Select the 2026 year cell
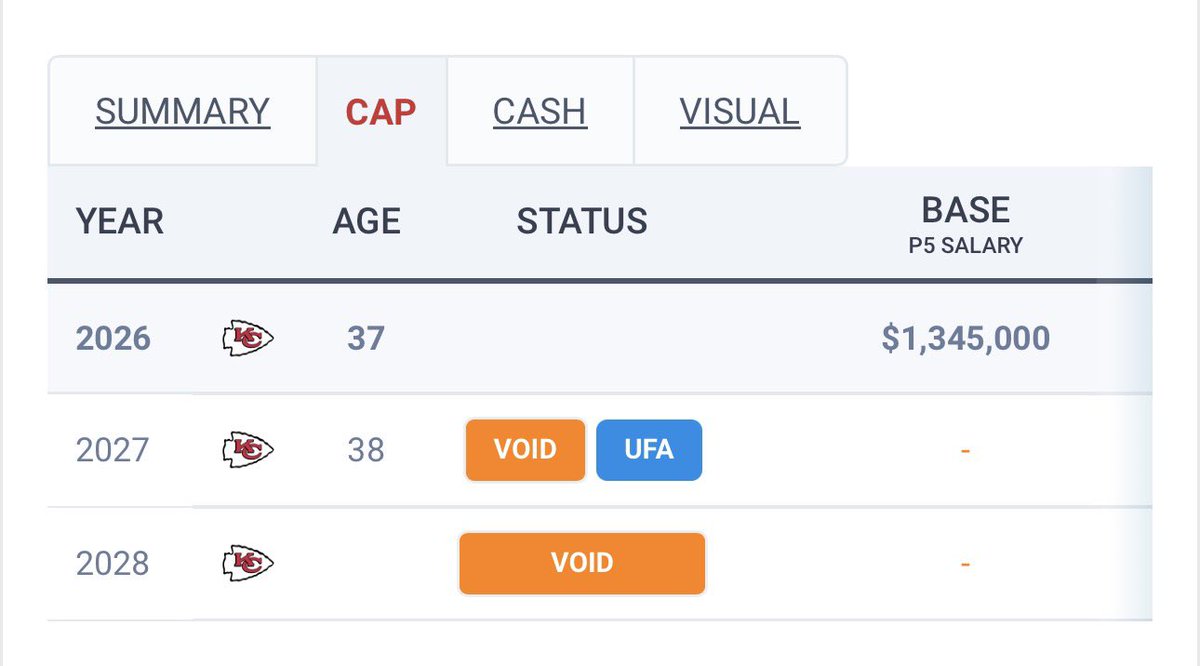 point(113,339)
